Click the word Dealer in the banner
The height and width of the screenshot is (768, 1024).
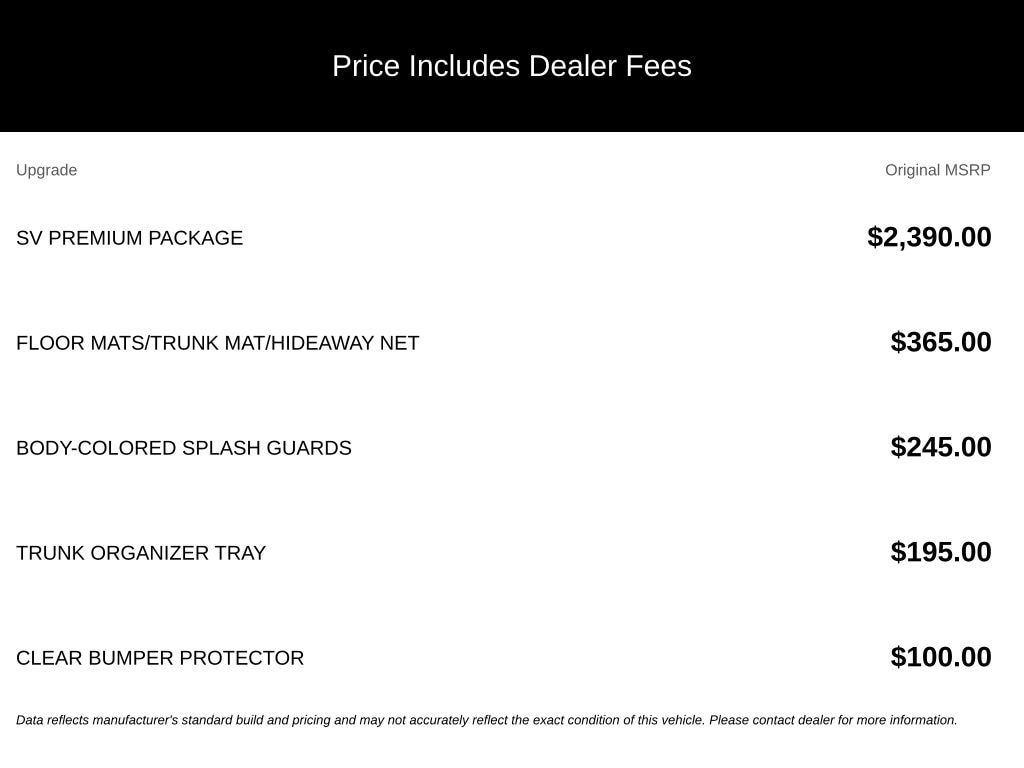[572, 66]
